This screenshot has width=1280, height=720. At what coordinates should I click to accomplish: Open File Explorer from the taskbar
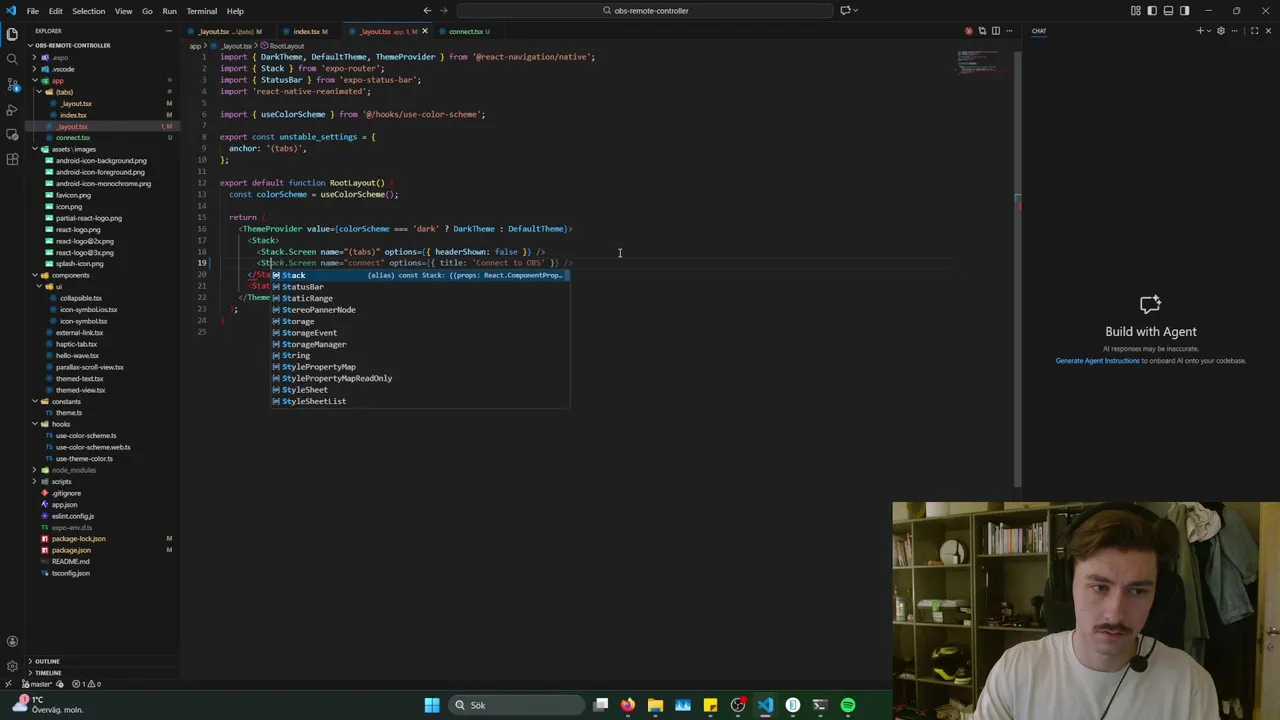tap(655, 705)
